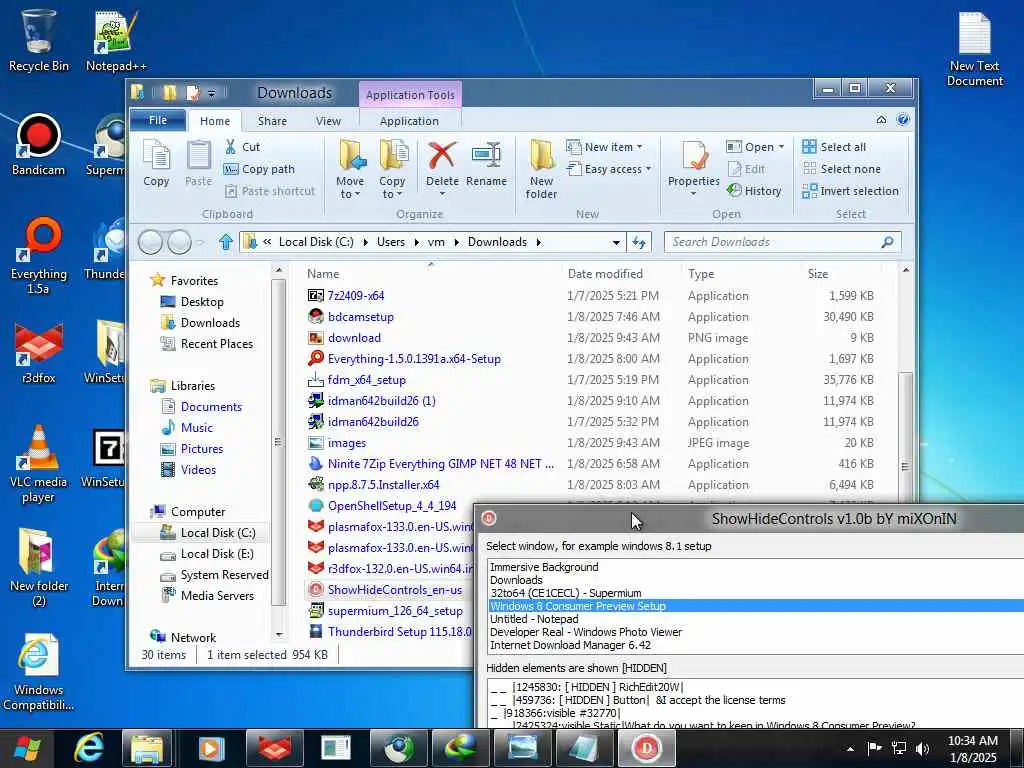1024x768 pixels.
Task: Sort by the Date modified column header
Action: click(x=621, y=274)
